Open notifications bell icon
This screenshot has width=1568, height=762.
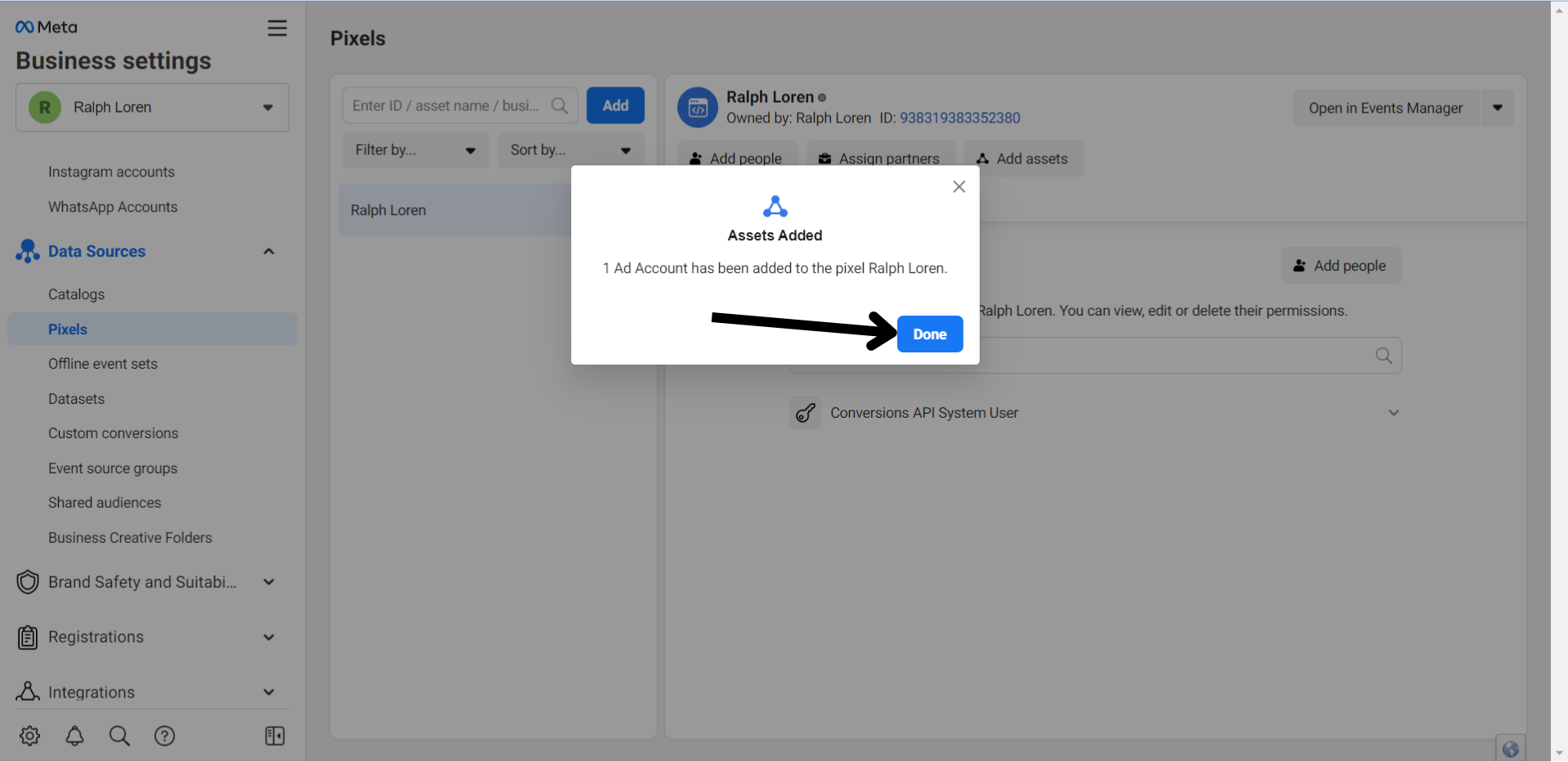[74, 736]
